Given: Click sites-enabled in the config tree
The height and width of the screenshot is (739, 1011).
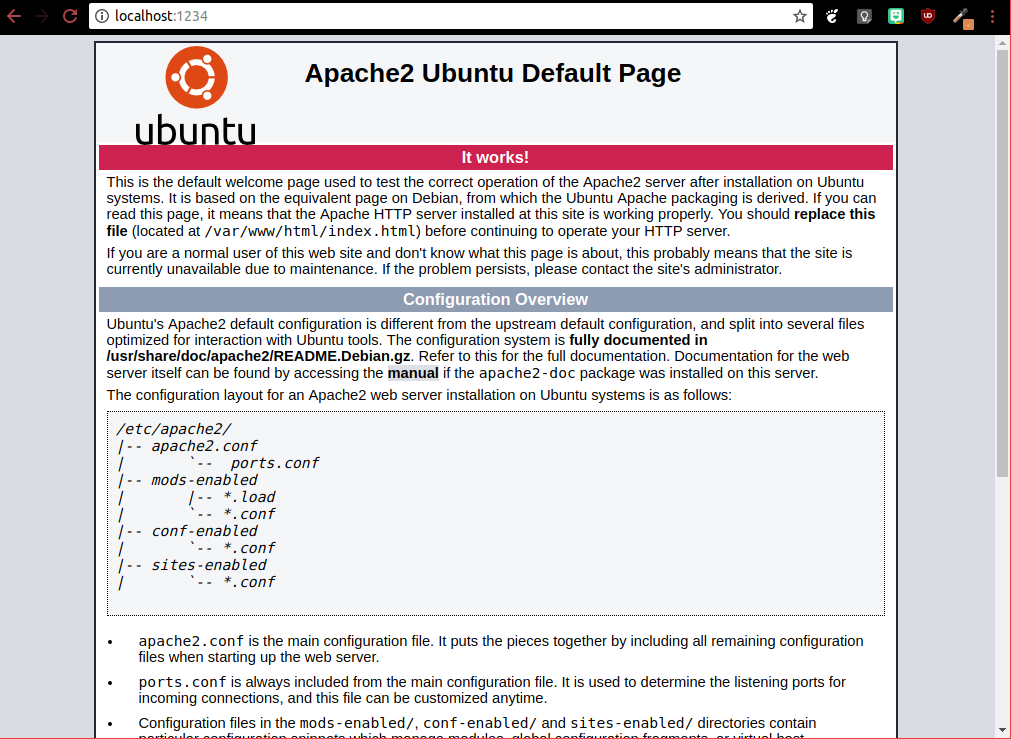Looking at the screenshot, I should 208,565.
